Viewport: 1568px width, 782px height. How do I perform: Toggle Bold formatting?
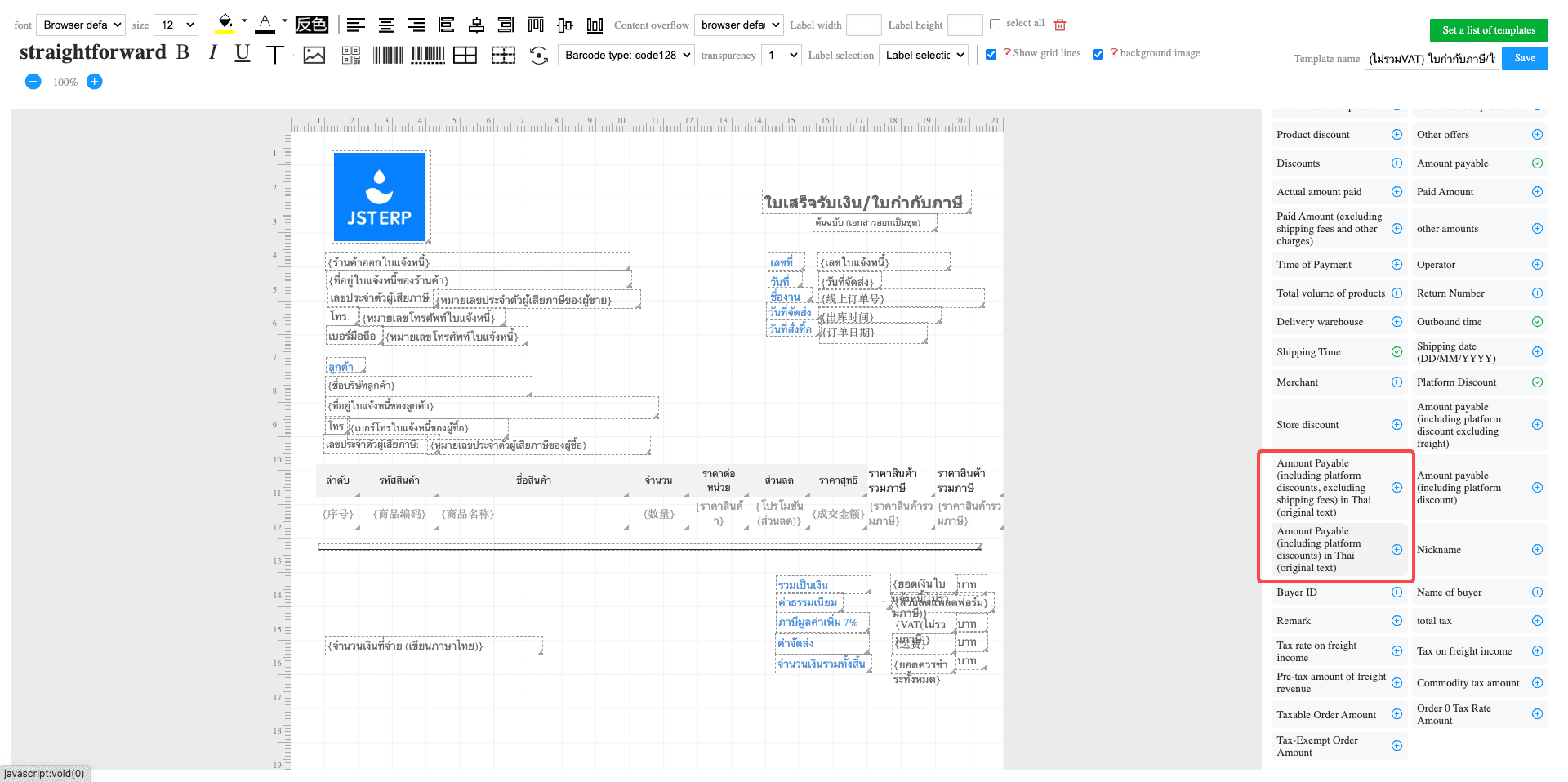tap(183, 53)
